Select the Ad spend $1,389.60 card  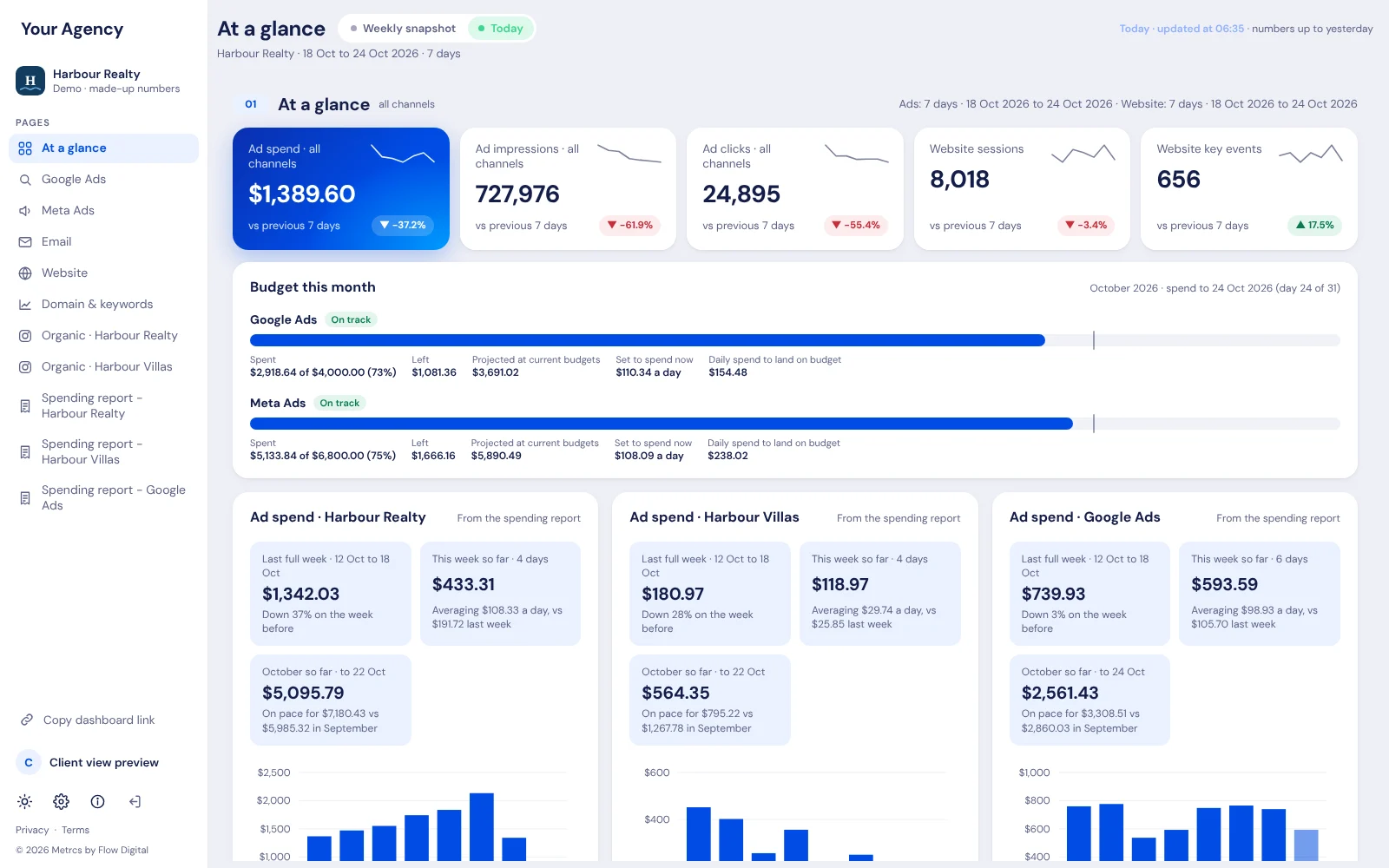341,188
